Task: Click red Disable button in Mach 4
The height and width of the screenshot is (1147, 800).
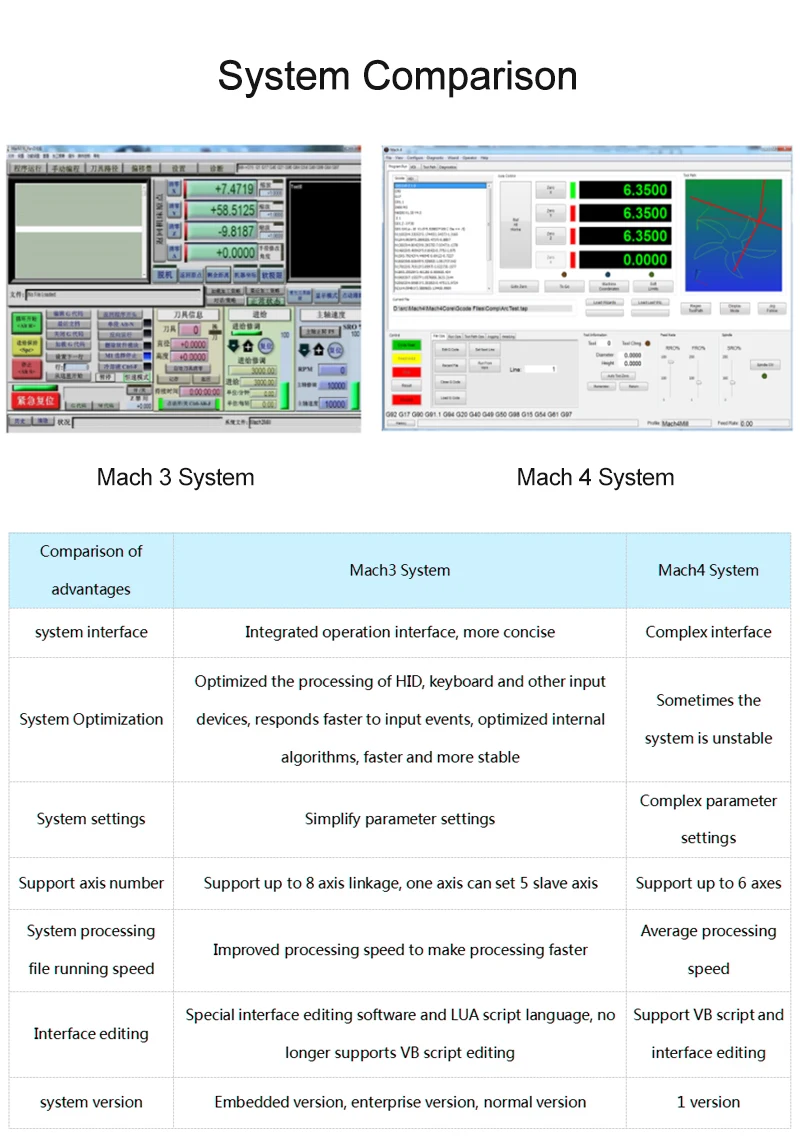Action: (407, 399)
